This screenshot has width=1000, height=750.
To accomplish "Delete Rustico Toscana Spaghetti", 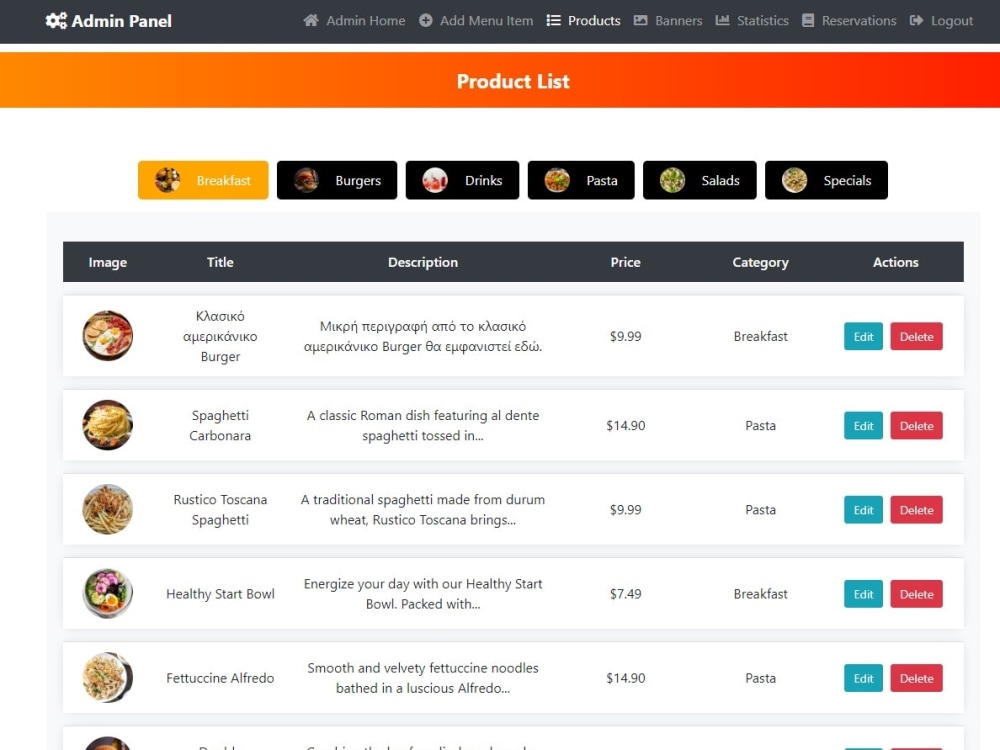I will [916, 510].
